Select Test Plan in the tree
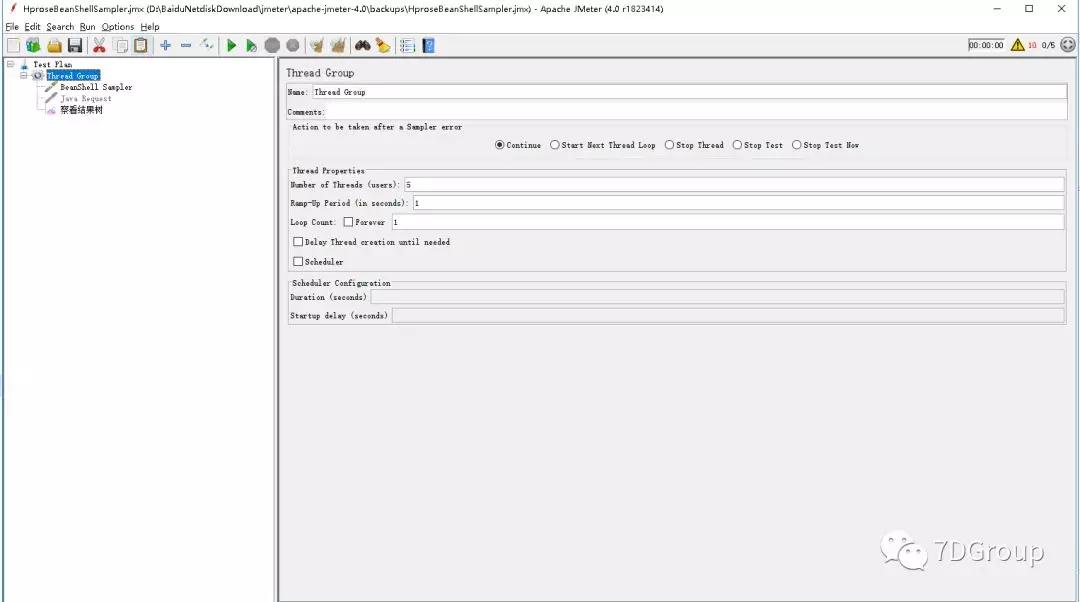The image size is (1080, 602). [x=52, y=64]
